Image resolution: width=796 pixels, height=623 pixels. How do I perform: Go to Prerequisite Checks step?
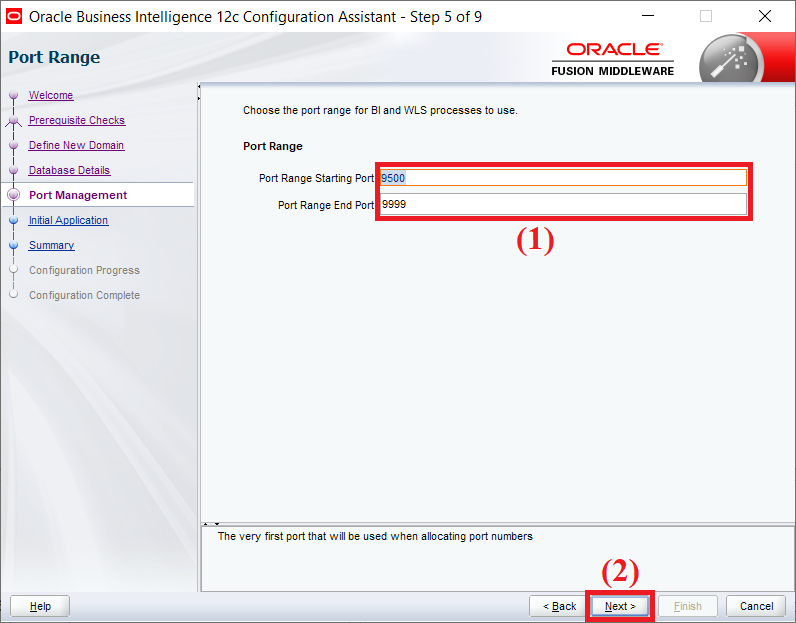coord(77,120)
